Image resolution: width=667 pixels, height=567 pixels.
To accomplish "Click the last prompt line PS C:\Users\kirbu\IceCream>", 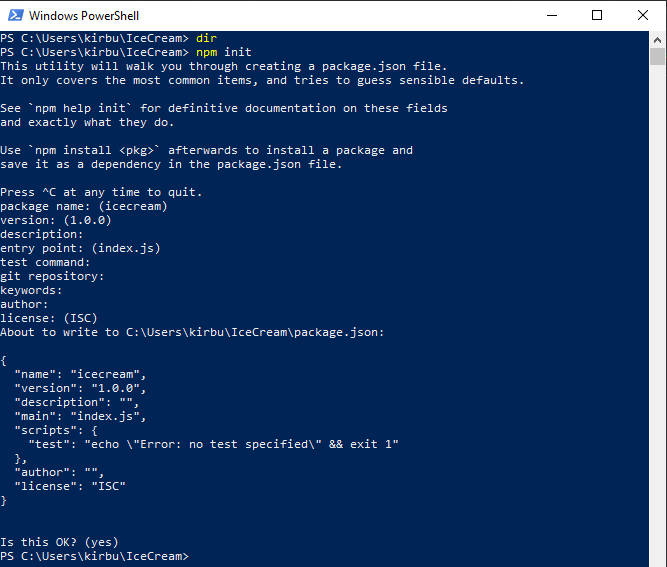I will click(x=94, y=556).
